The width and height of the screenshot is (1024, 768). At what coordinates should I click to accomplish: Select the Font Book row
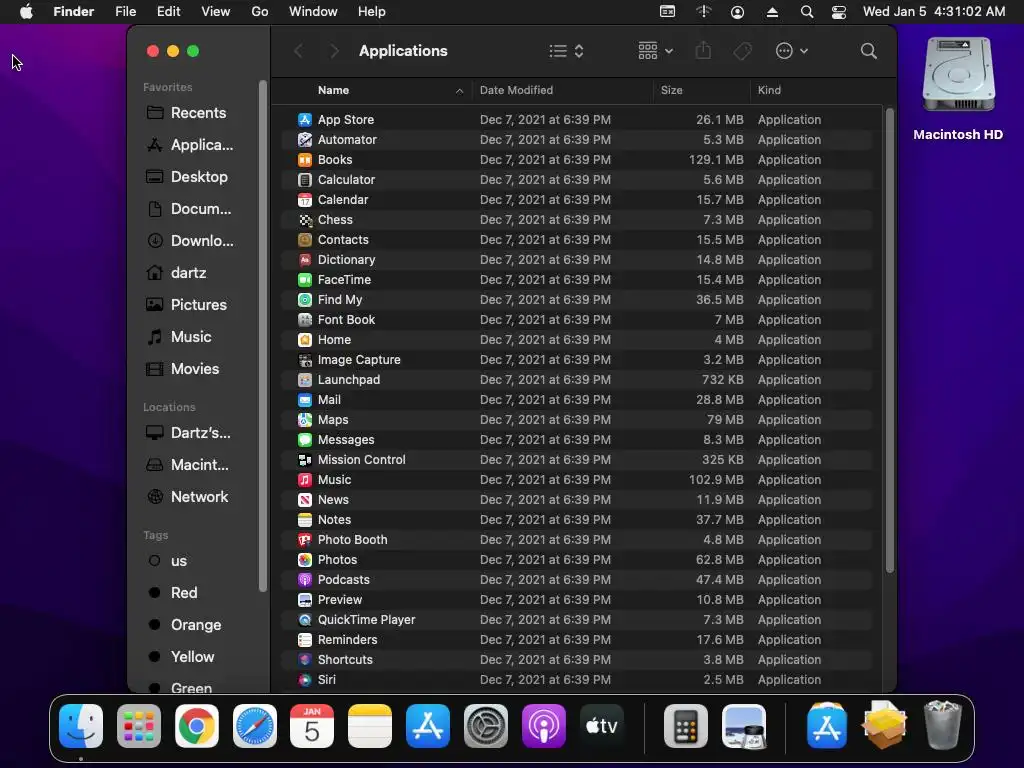click(577, 320)
